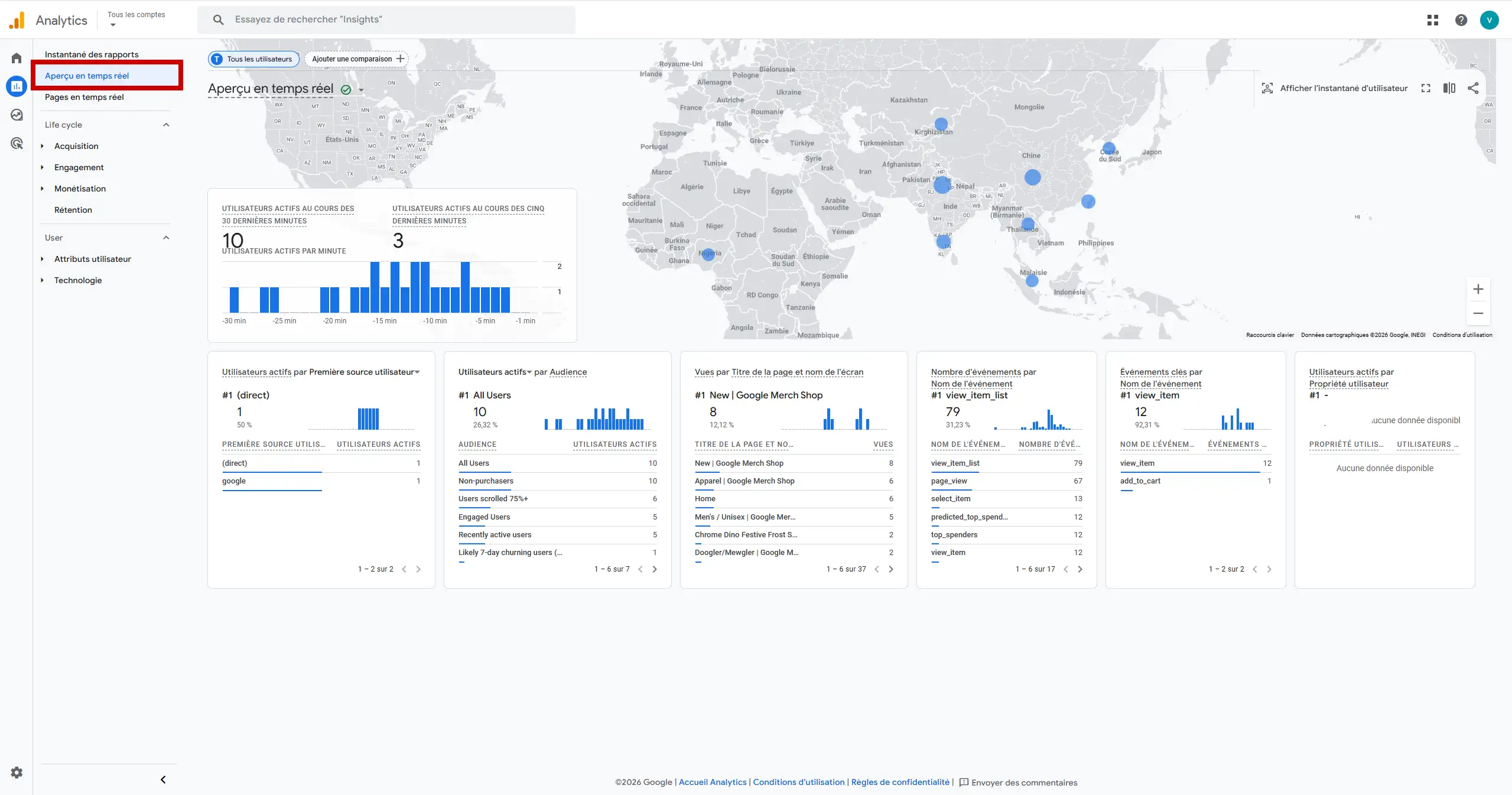Enter fullscreen map view icon
This screenshot has width=1512, height=795.
pyautogui.click(x=1426, y=88)
